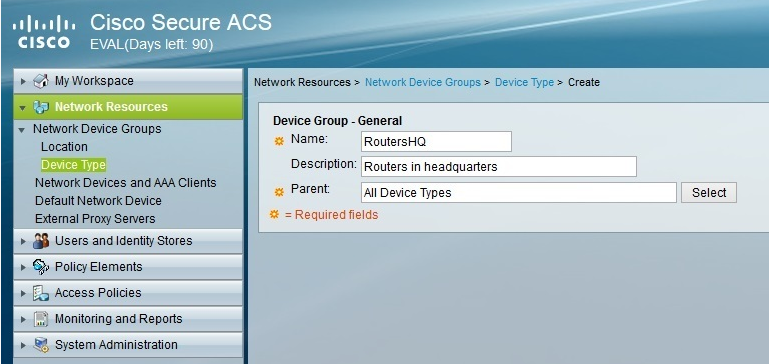Image resolution: width=770 pixels, height=364 pixels.
Task: Click the Access Policies icon
Action: point(41,293)
